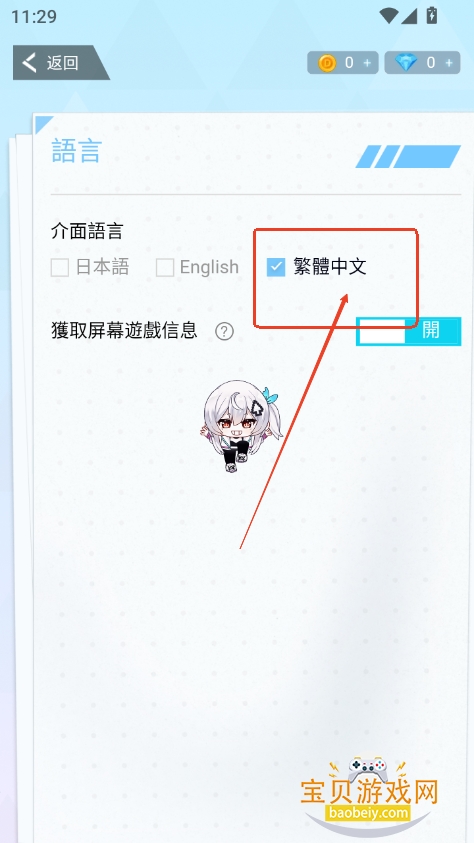Add coins with the plus icon

coord(368,63)
